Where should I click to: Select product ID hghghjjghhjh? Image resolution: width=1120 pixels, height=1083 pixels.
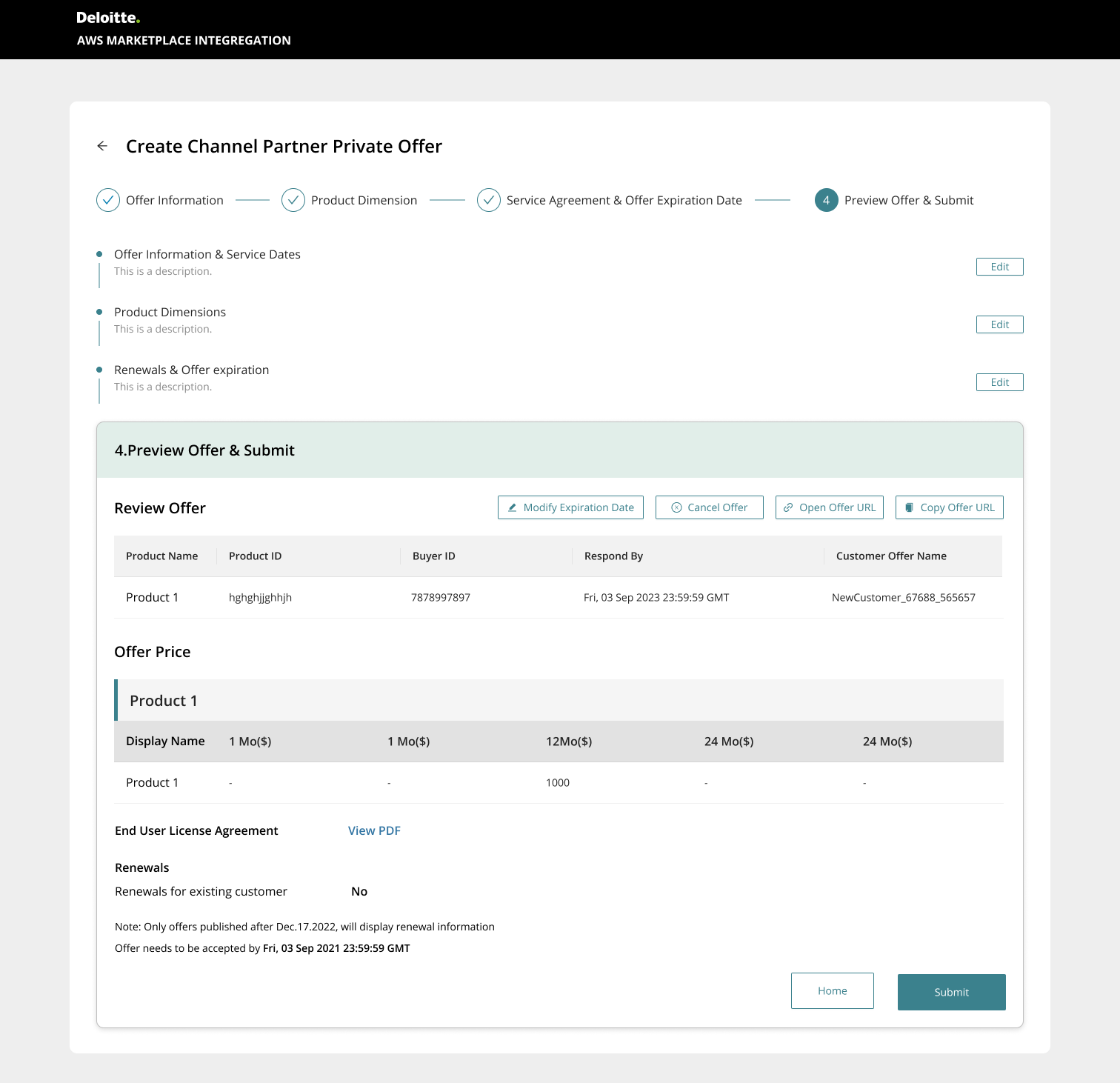(260, 598)
